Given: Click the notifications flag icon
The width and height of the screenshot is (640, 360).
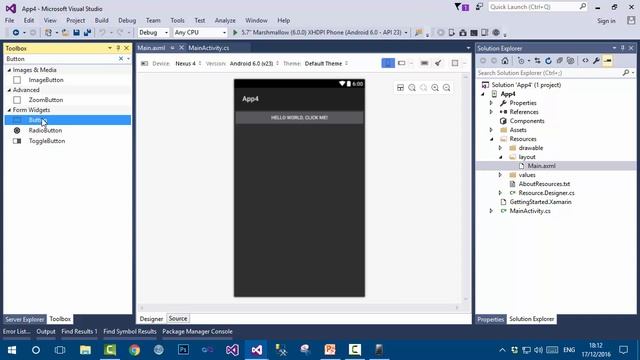Looking at the screenshot, I should pyautogui.click(x=462, y=7).
